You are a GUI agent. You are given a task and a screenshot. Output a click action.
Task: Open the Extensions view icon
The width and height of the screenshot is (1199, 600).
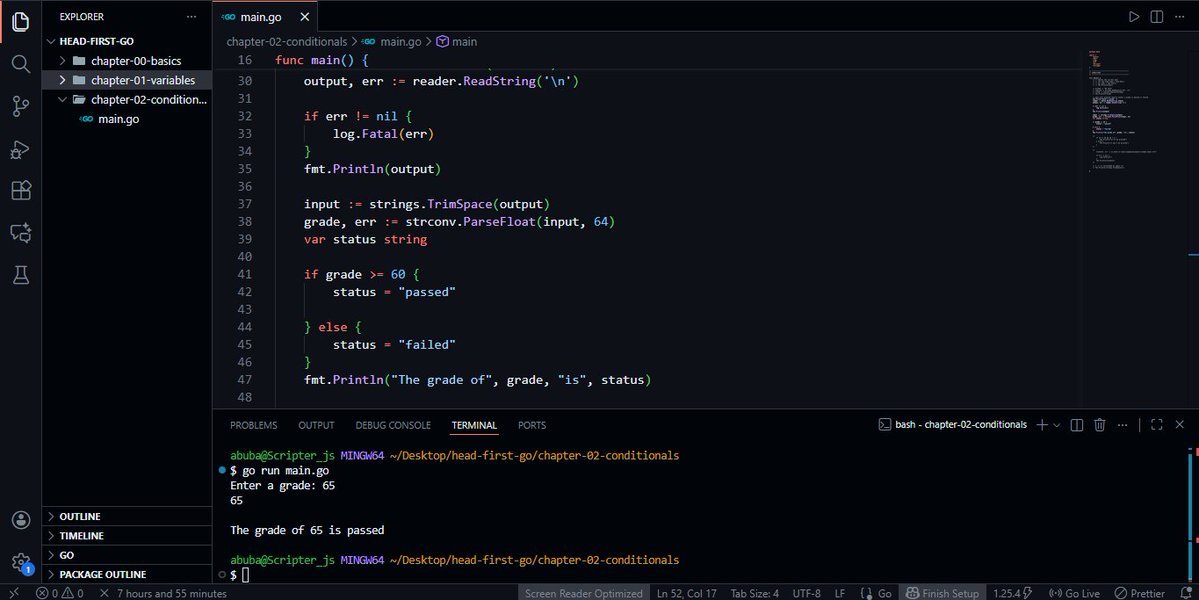(x=21, y=190)
